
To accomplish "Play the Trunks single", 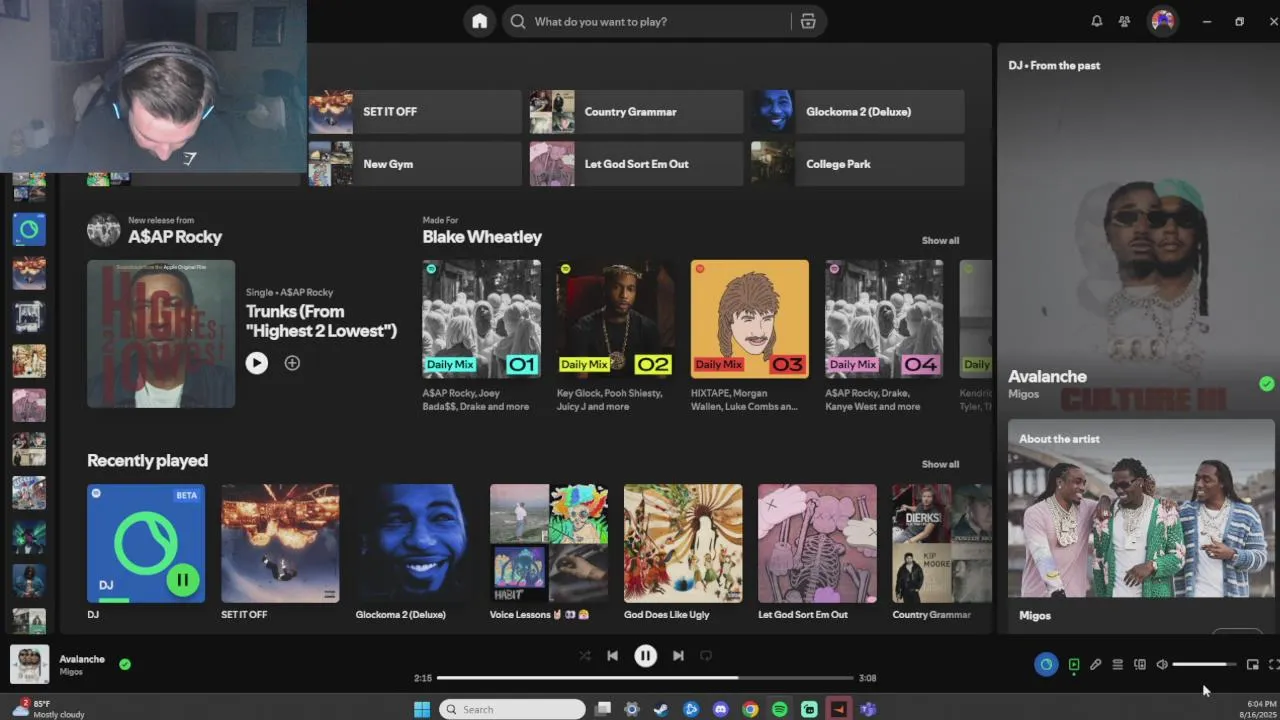I will [x=257, y=363].
